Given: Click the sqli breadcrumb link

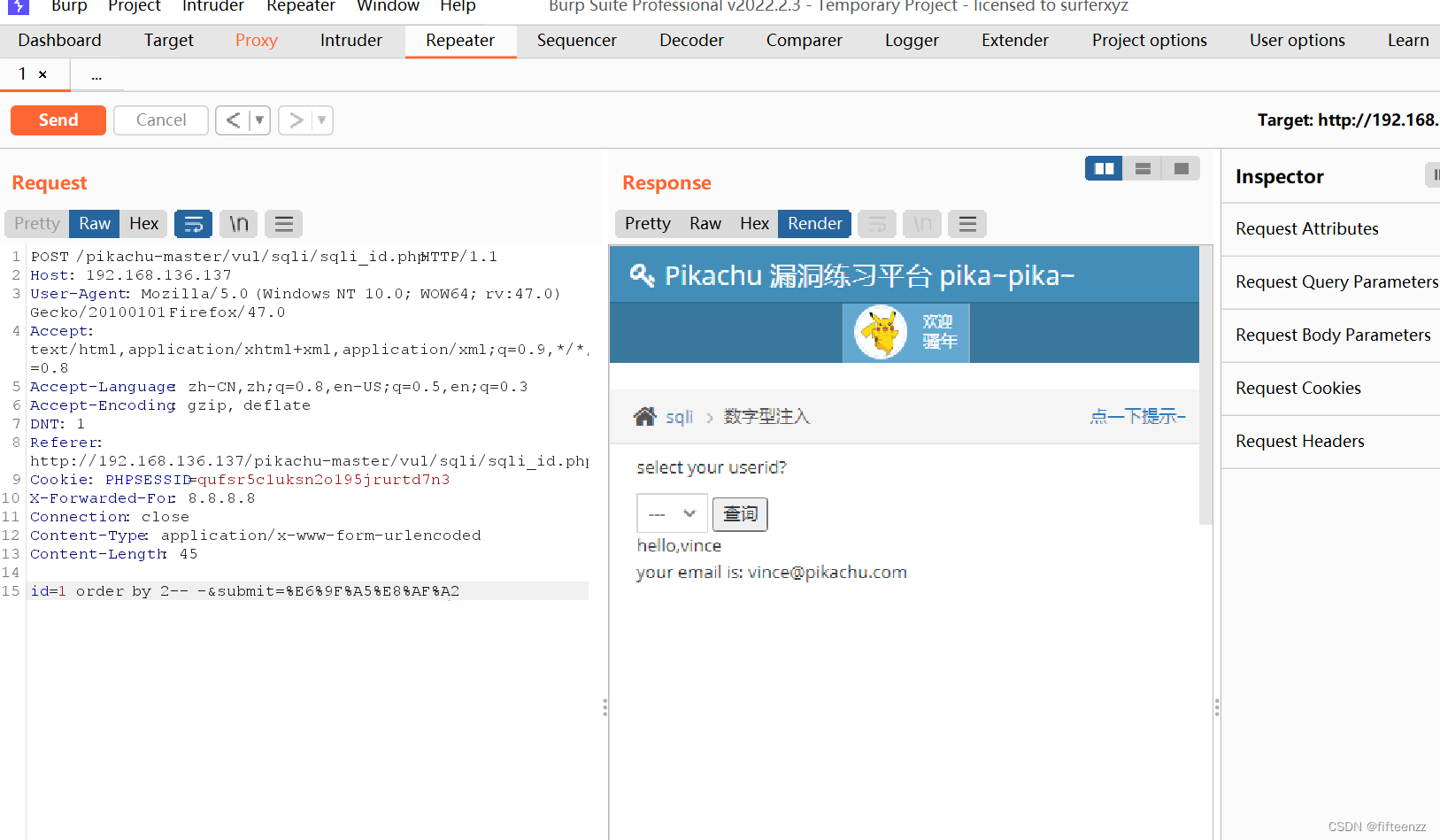Looking at the screenshot, I should pos(679,417).
